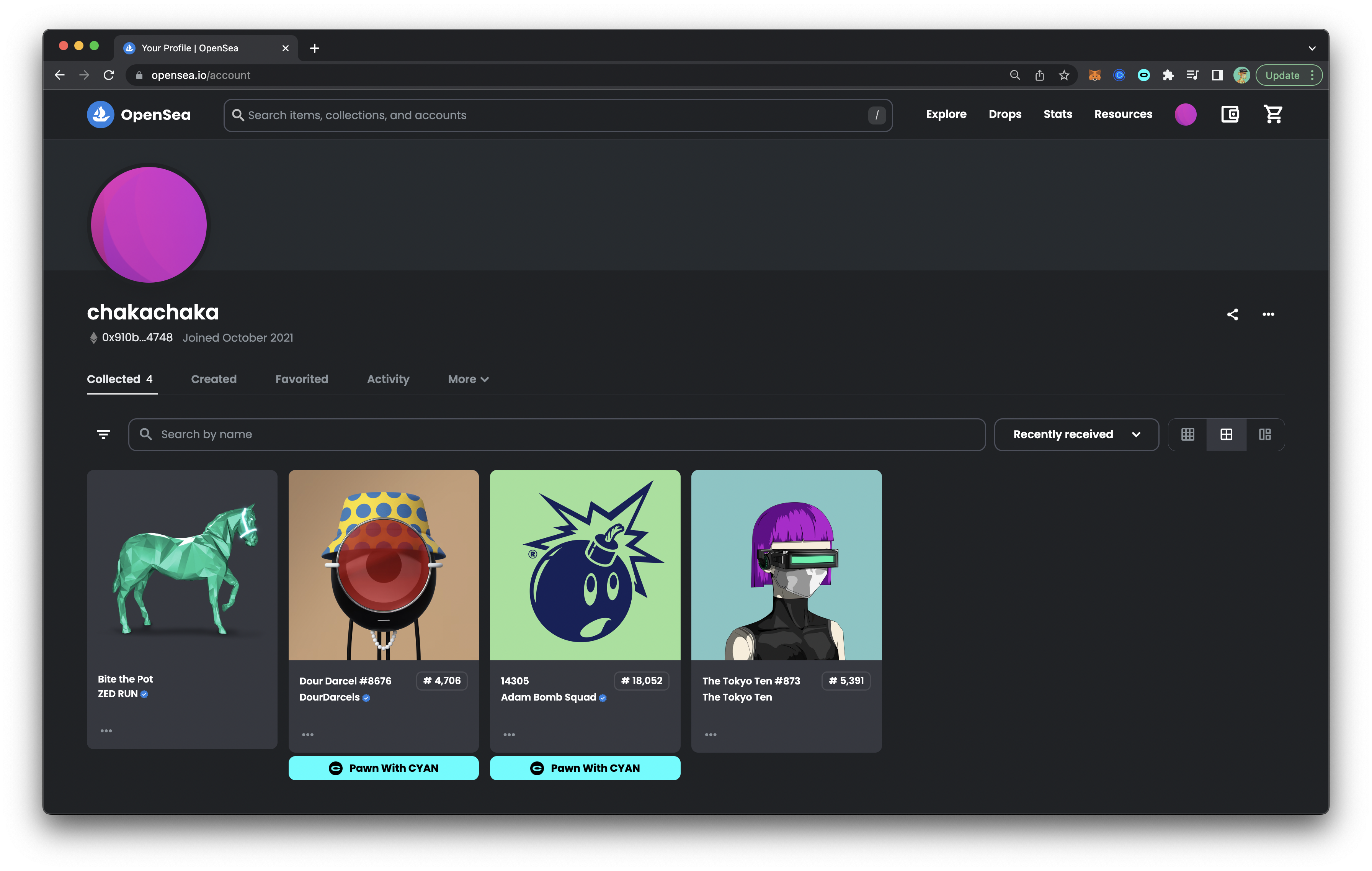Screen dimensions: 1372x871
Task: Click MetaMask fox extension icon
Action: click(x=1094, y=75)
